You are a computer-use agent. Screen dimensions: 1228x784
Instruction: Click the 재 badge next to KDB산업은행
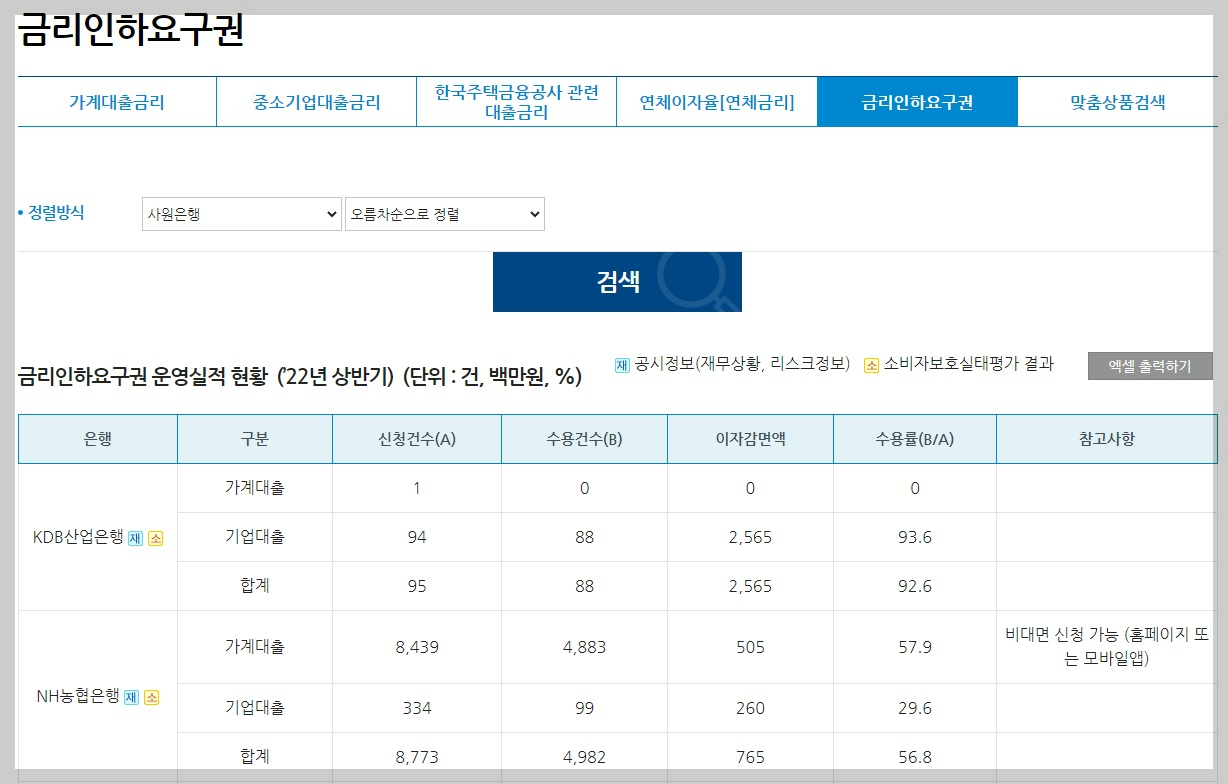[135, 537]
